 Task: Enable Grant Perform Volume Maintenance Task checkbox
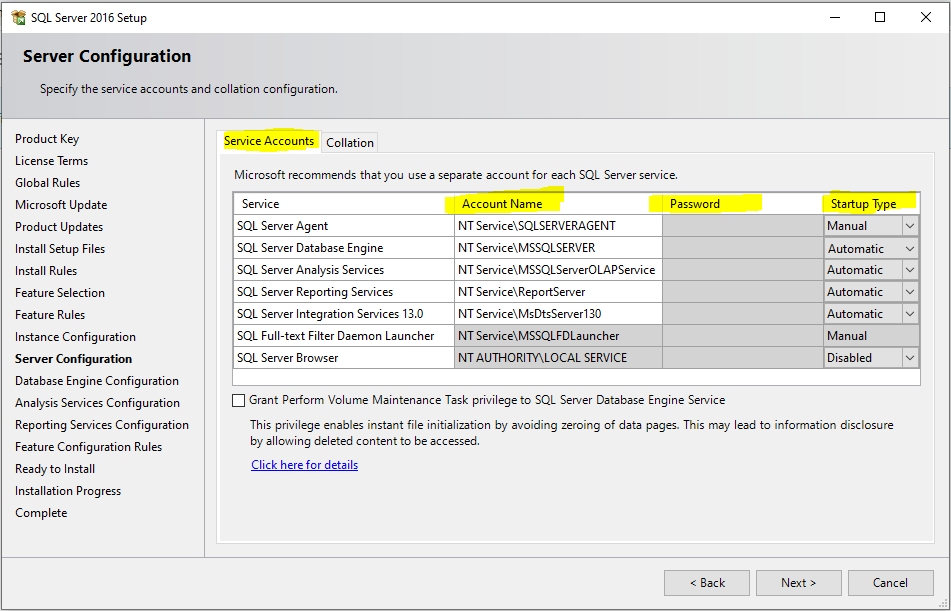click(238, 400)
